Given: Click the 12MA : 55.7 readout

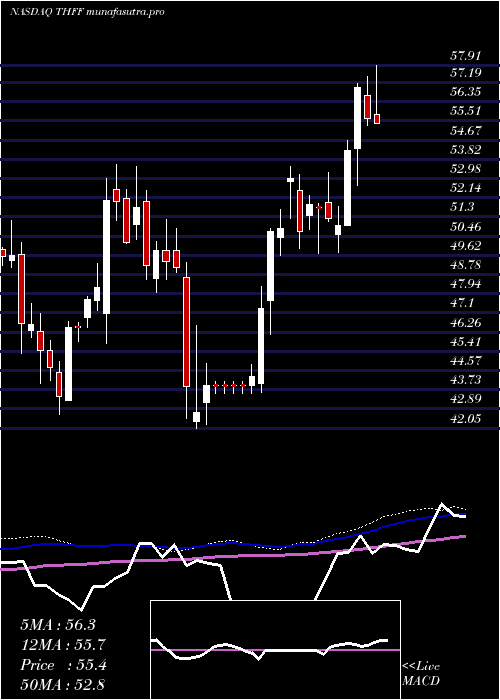Looking at the screenshot, I should [x=63, y=645].
